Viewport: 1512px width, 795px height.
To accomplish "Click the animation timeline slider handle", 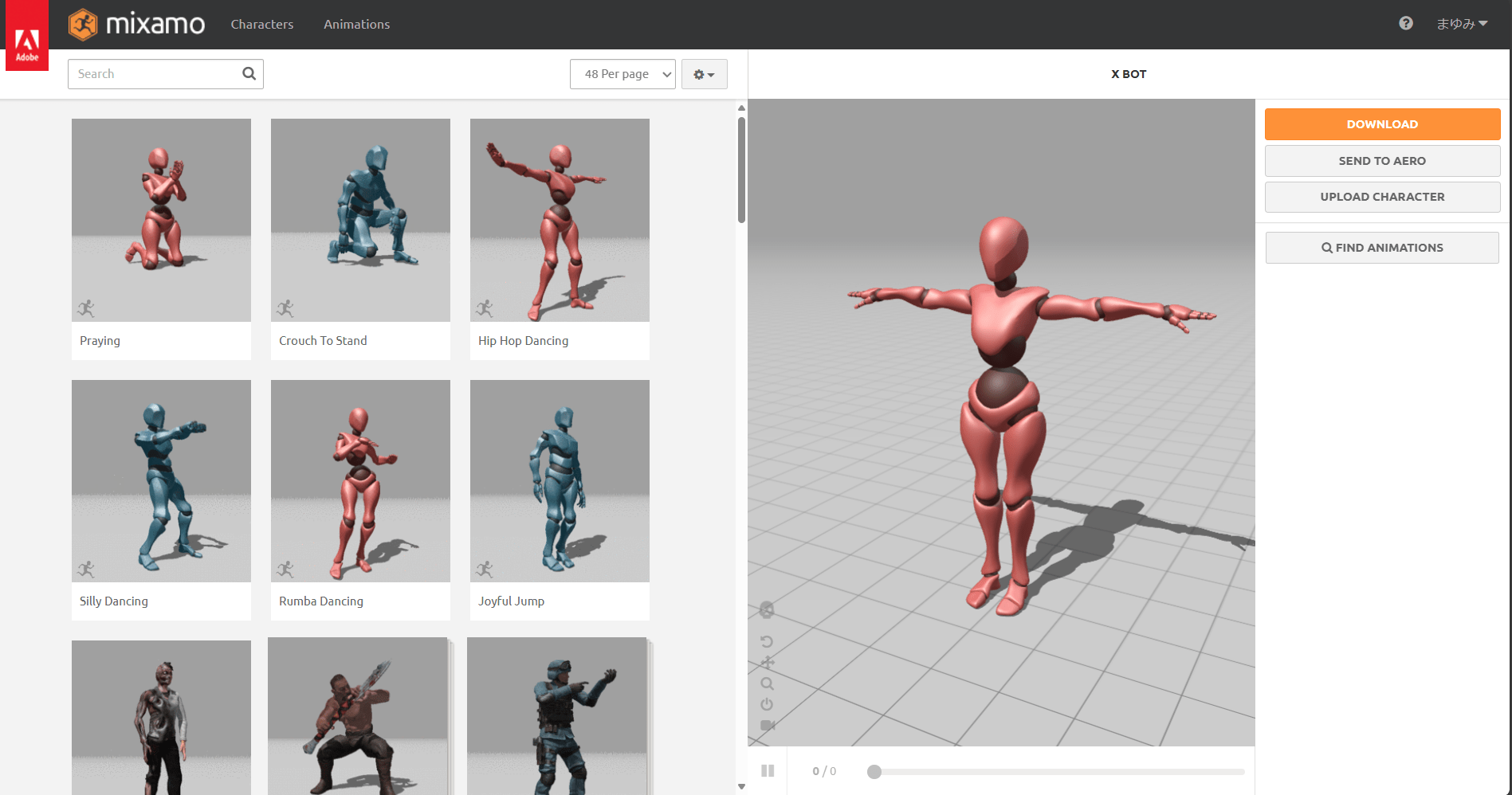I will (x=874, y=771).
